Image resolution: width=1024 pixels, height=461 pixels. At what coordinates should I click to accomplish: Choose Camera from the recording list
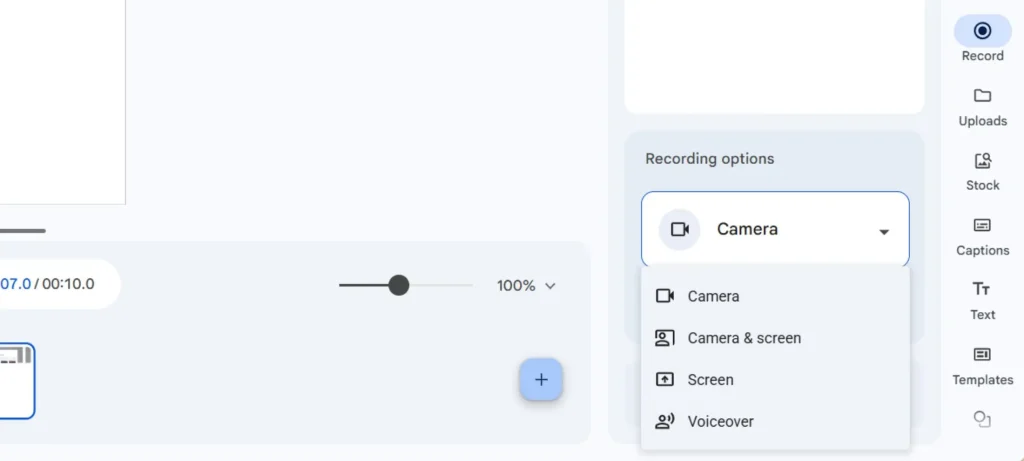[713, 296]
